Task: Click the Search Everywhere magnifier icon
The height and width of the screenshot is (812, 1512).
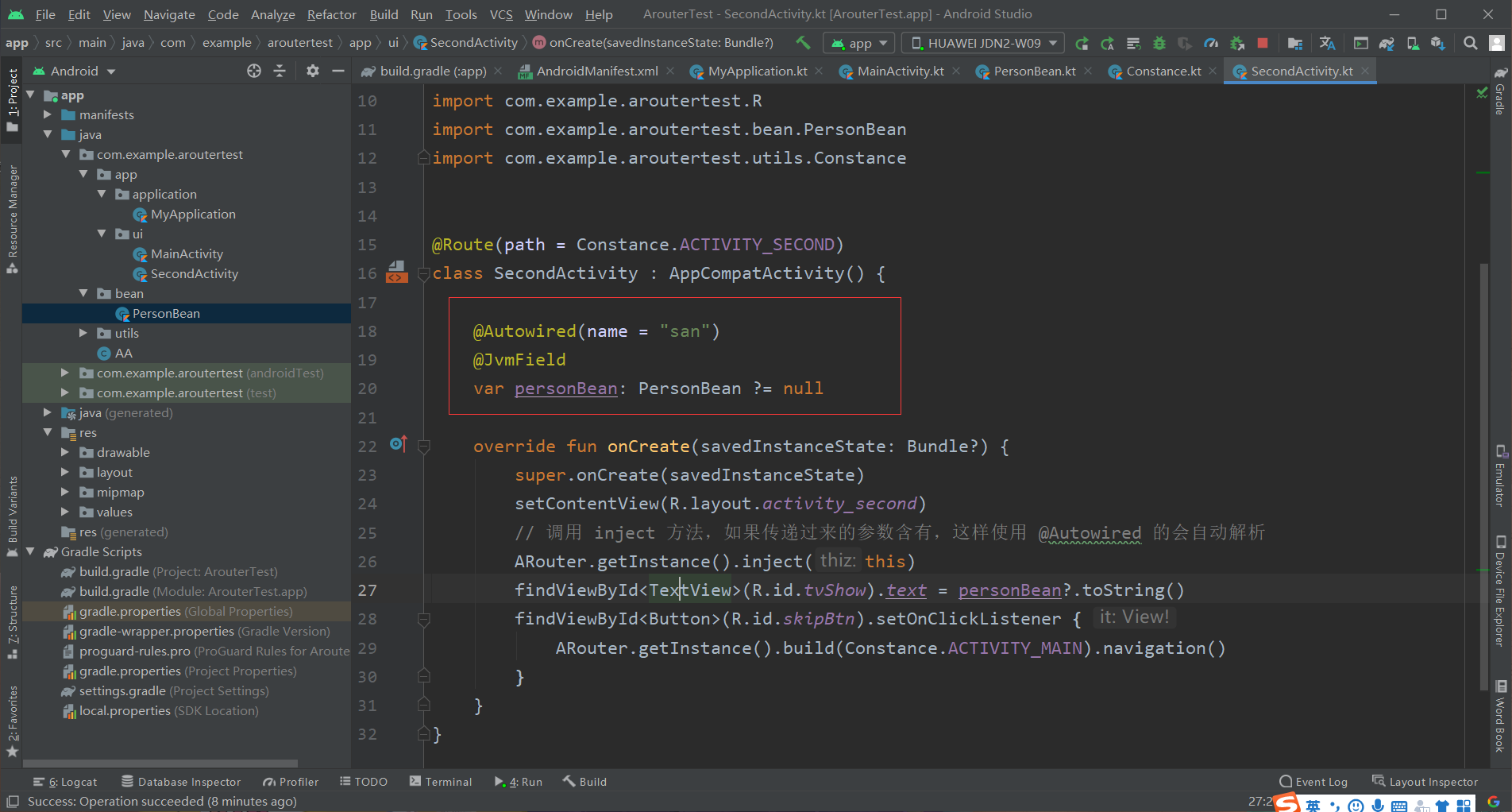Action: click(x=1471, y=43)
